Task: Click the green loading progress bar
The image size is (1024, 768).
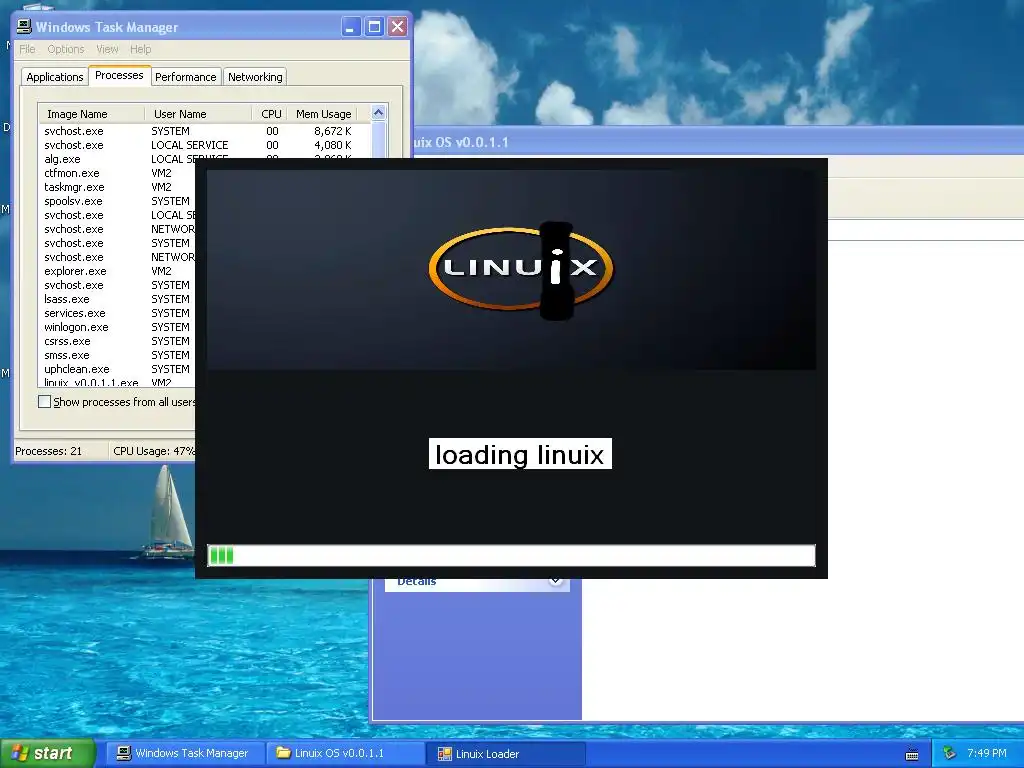Action: point(511,555)
